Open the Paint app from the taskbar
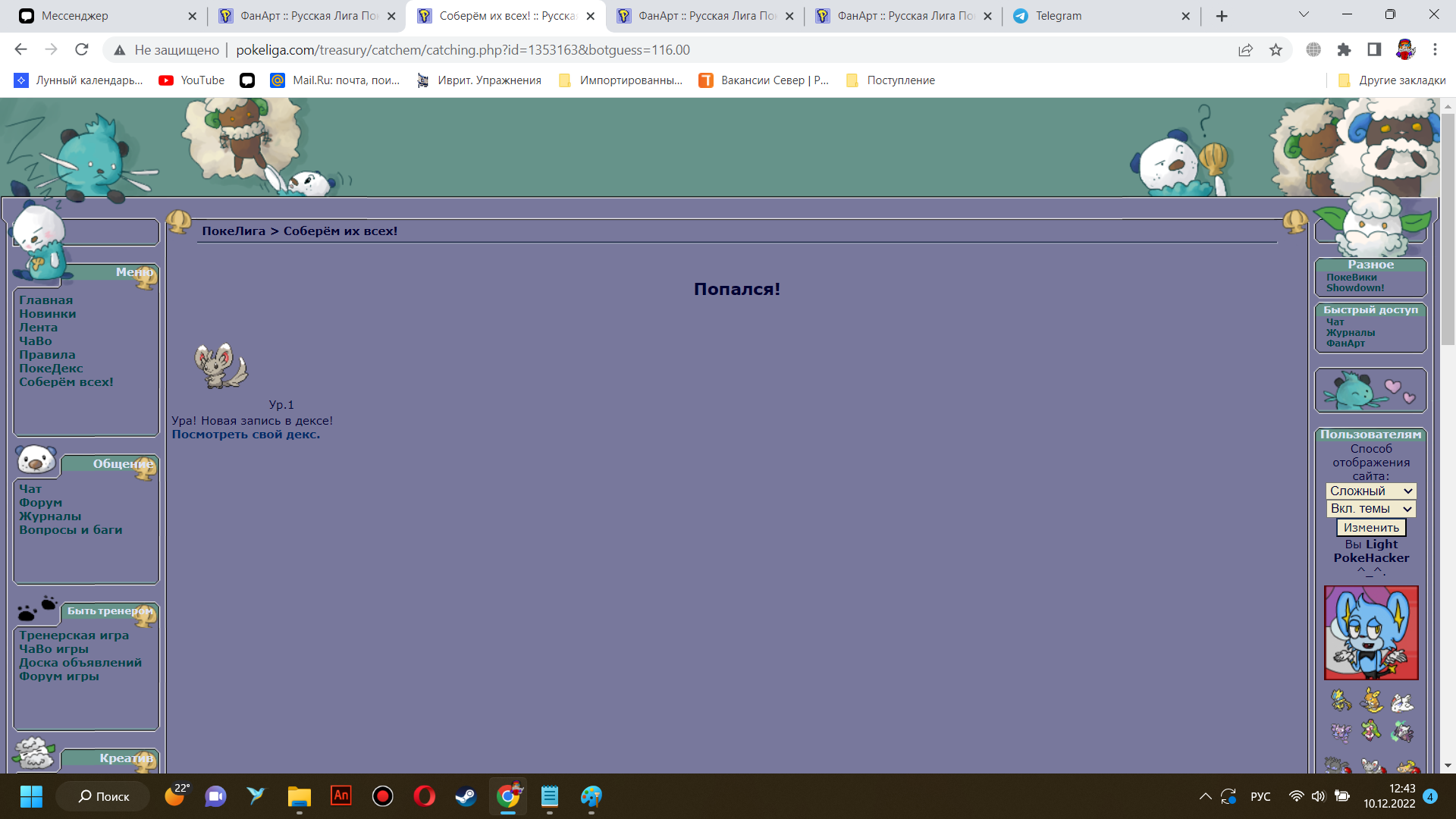Viewport: 1456px width, 819px height. [591, 796]
